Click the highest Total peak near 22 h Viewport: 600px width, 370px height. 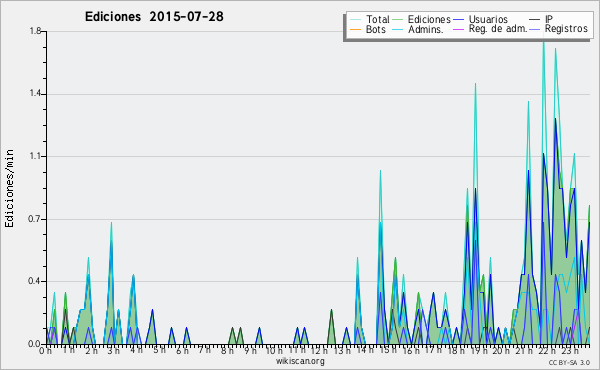[543, 40]
